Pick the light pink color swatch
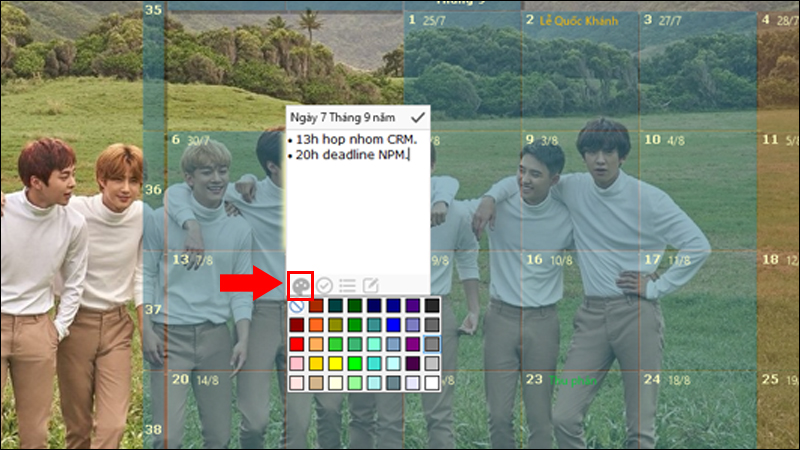The height and width of the screenshot is (450, 800). 297,362
